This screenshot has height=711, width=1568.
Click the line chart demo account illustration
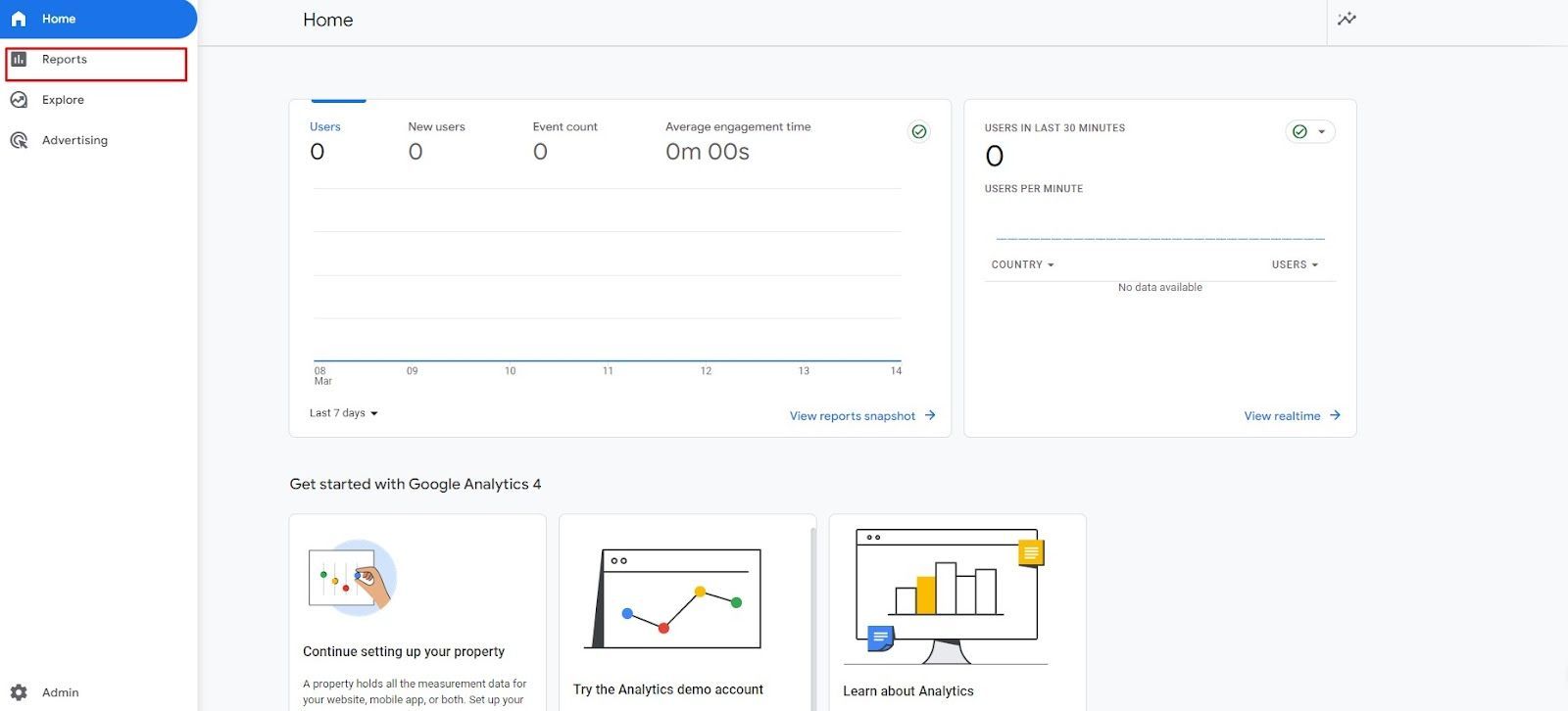pyautogui.click(x=674, y=598)
